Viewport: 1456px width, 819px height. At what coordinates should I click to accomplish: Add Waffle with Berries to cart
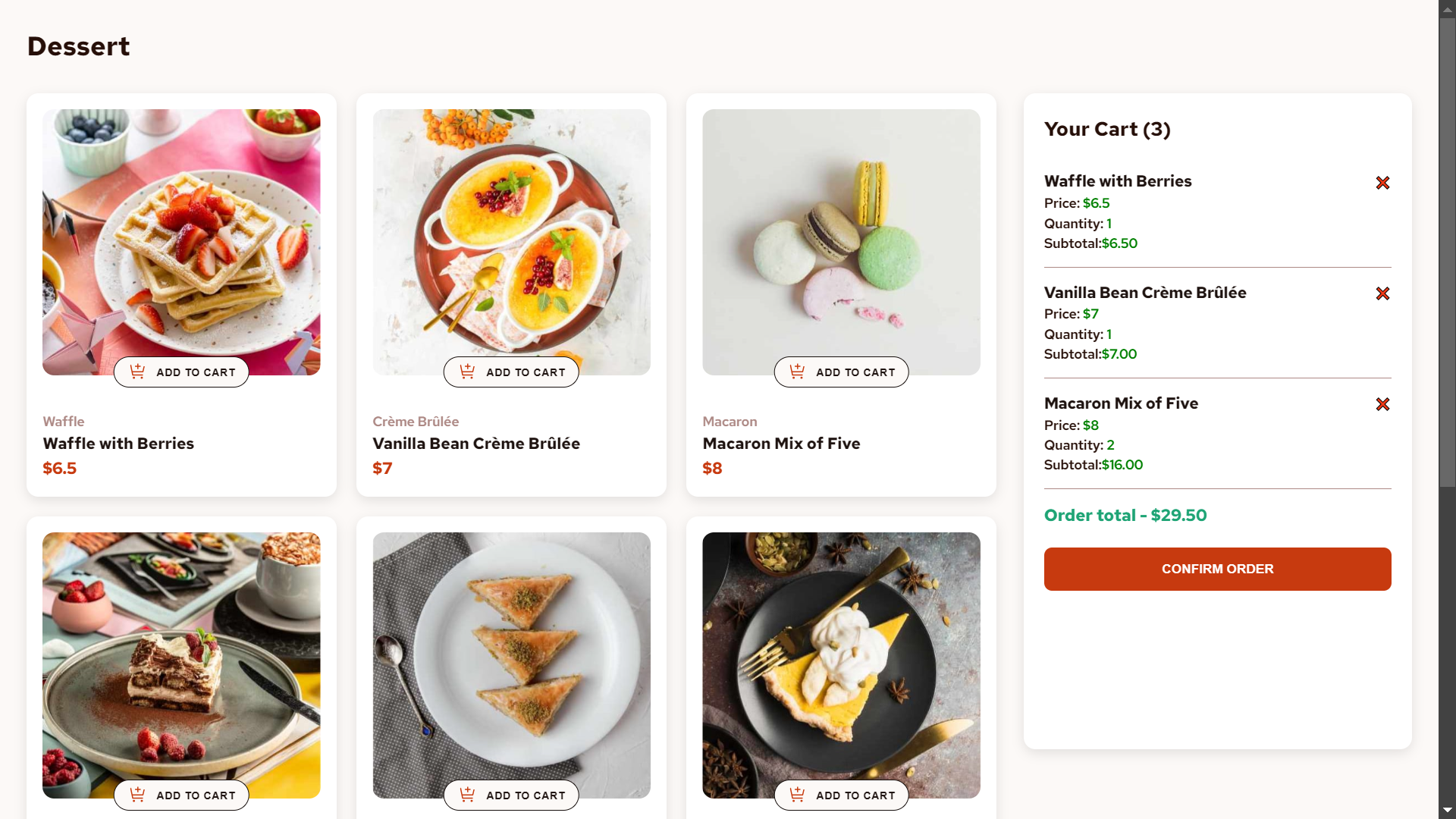181,372
